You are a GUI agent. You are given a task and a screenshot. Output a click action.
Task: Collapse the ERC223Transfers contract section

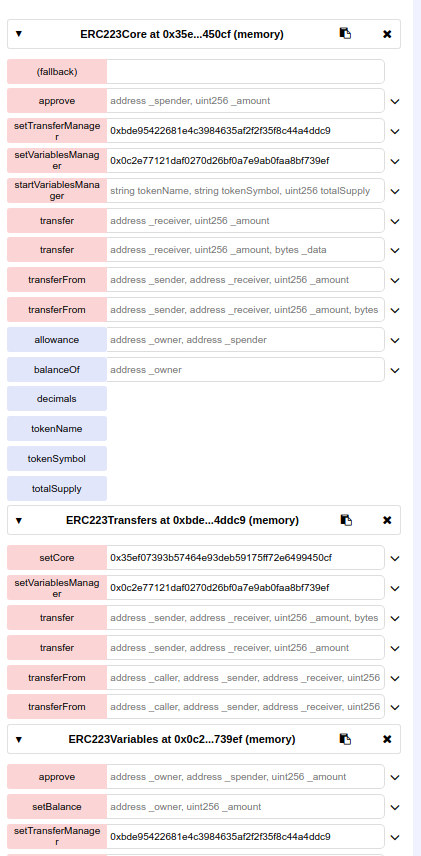(19, 520)
